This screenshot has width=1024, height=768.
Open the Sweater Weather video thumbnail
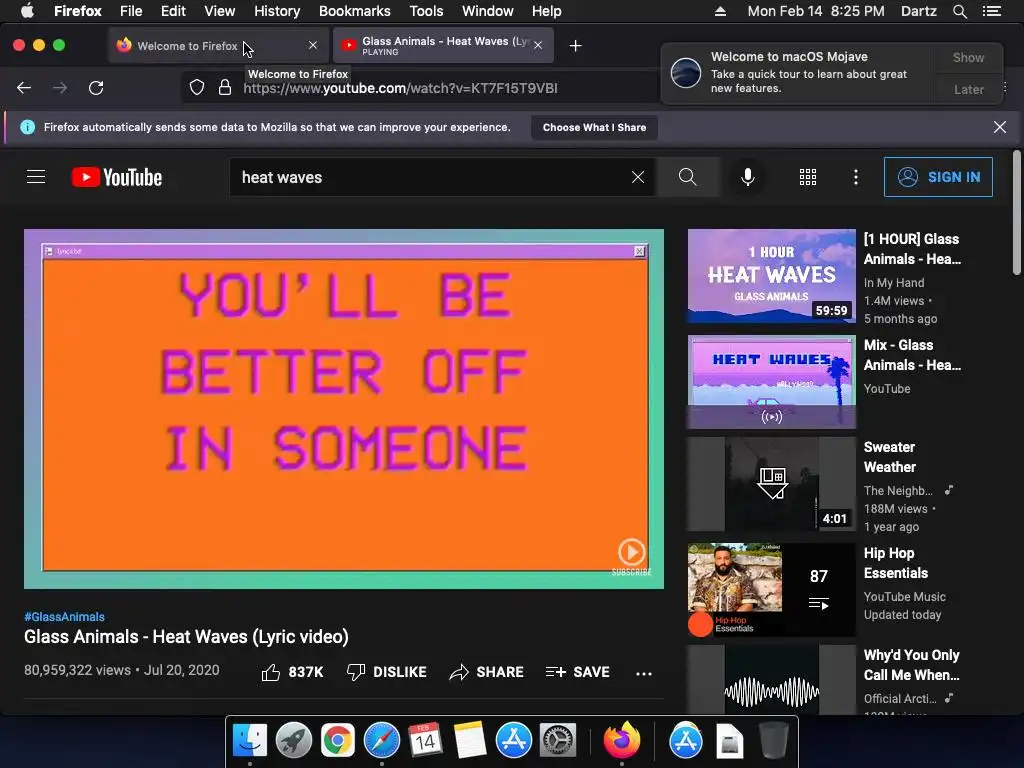click(x=771, y=484)
